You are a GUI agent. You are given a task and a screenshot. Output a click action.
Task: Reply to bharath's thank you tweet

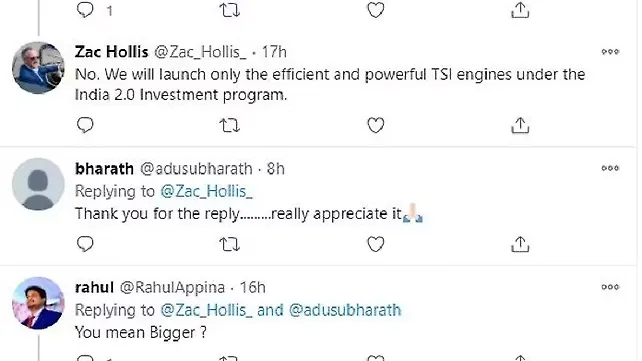coord(85,244)
